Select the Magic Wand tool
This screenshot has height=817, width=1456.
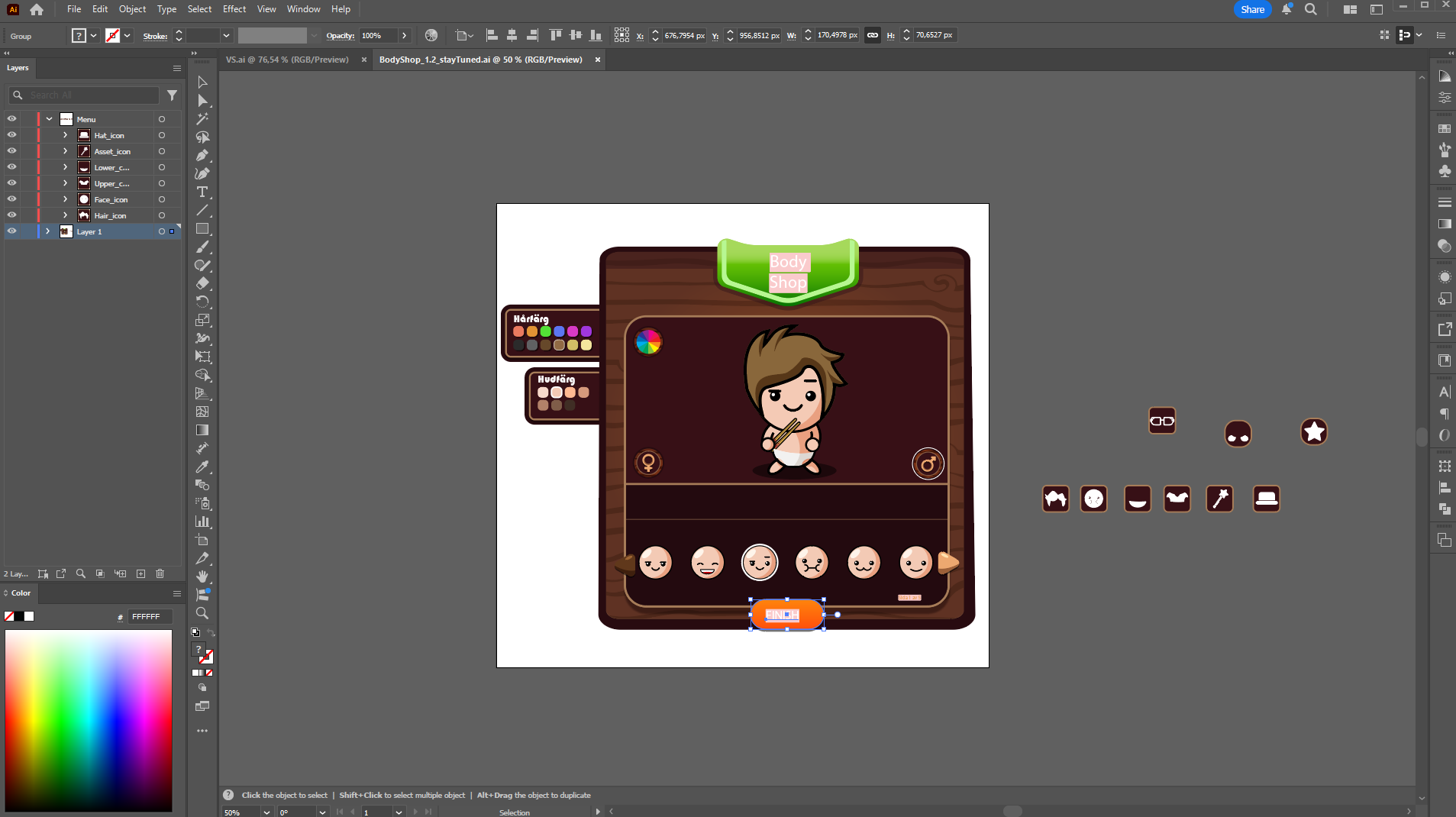click(x=202, y=119)
